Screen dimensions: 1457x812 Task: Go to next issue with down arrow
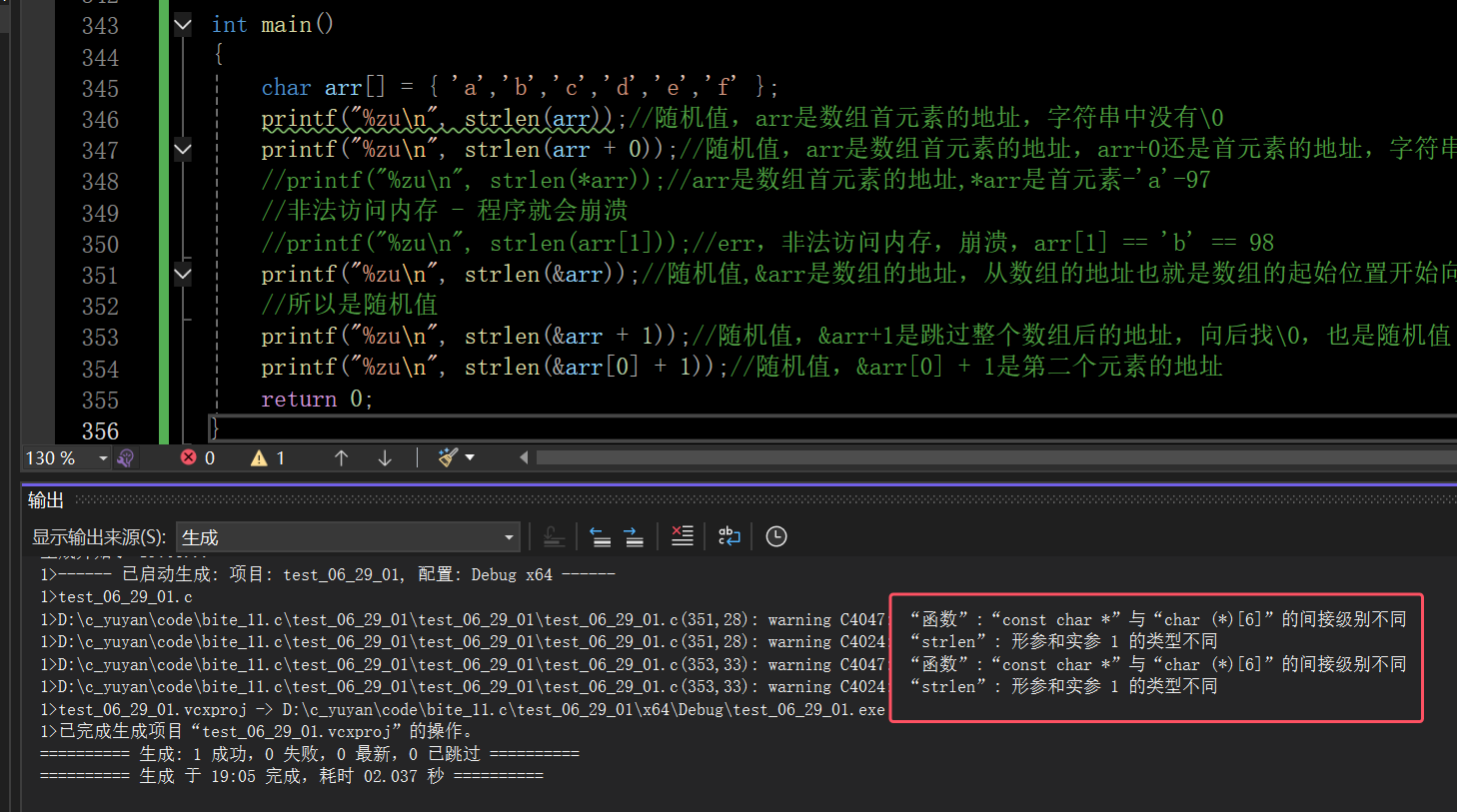click(x=385, y=457)
